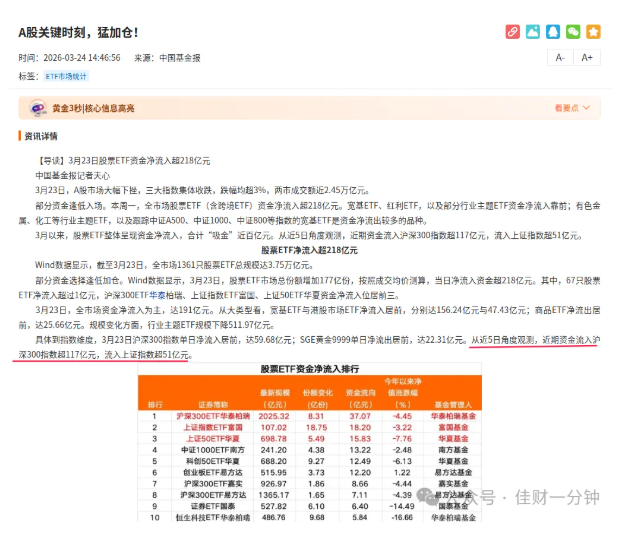The image size is (620, 547).
Task: Select the 沪深300ETF嘉实 table cell
Action: [x=213, y=484]
